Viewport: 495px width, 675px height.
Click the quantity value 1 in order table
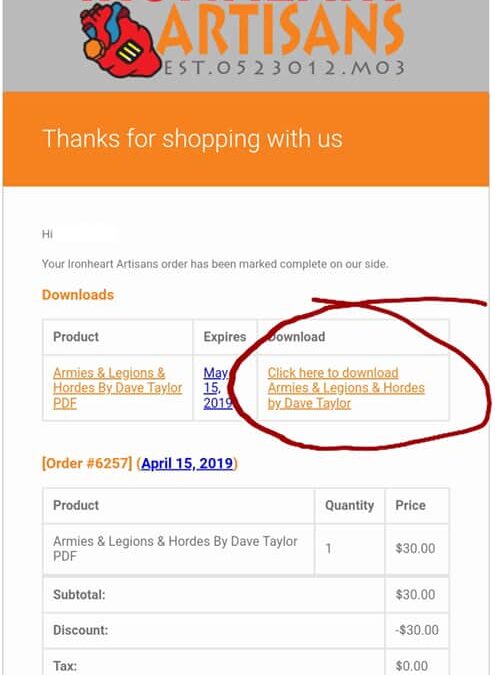[x=328, y=548]
